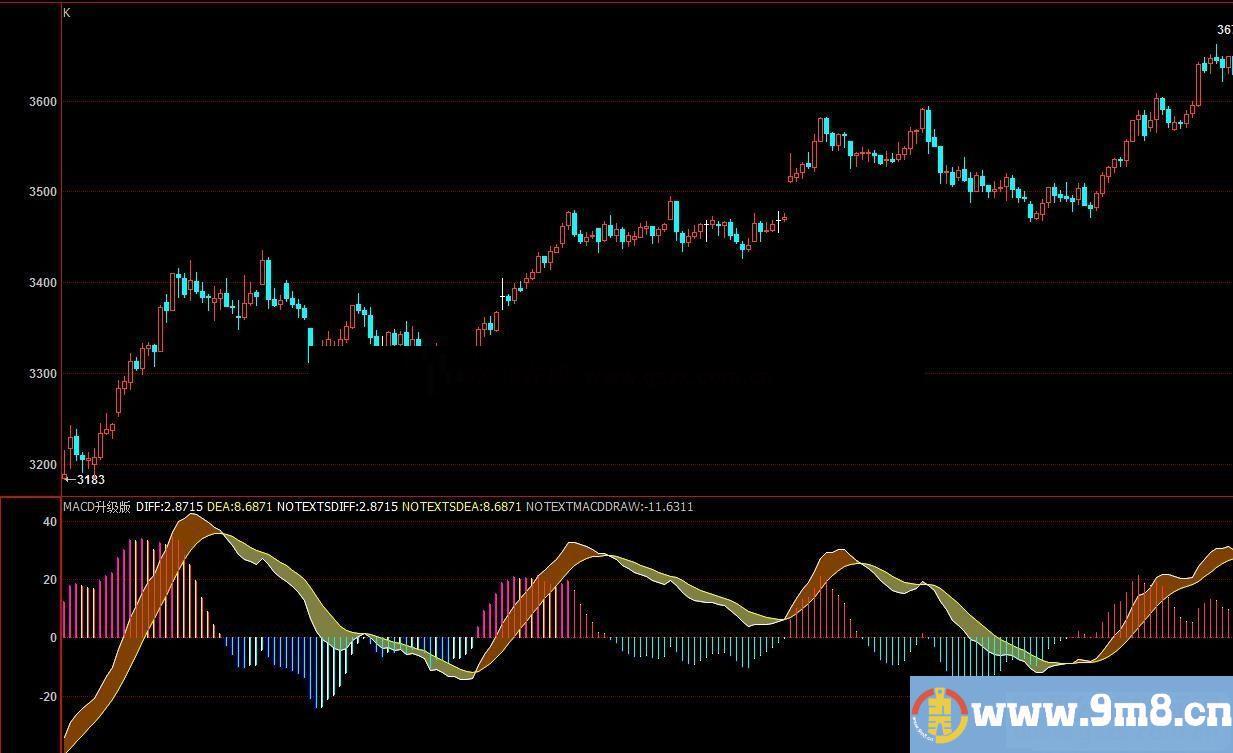The height and width of the screenshot is (753, 1233).
Task: Select the MACD升级版 indicator name
Action: click(x=97, y=507)
